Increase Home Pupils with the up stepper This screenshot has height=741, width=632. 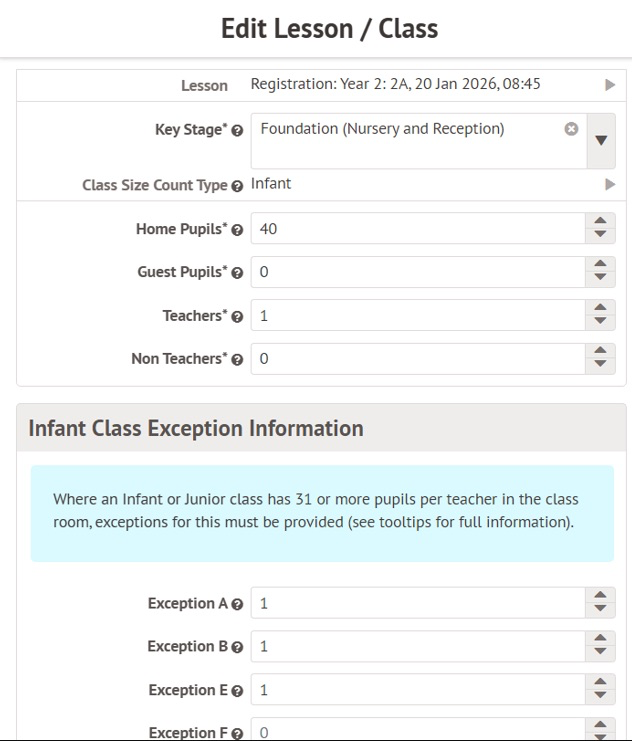600,222
